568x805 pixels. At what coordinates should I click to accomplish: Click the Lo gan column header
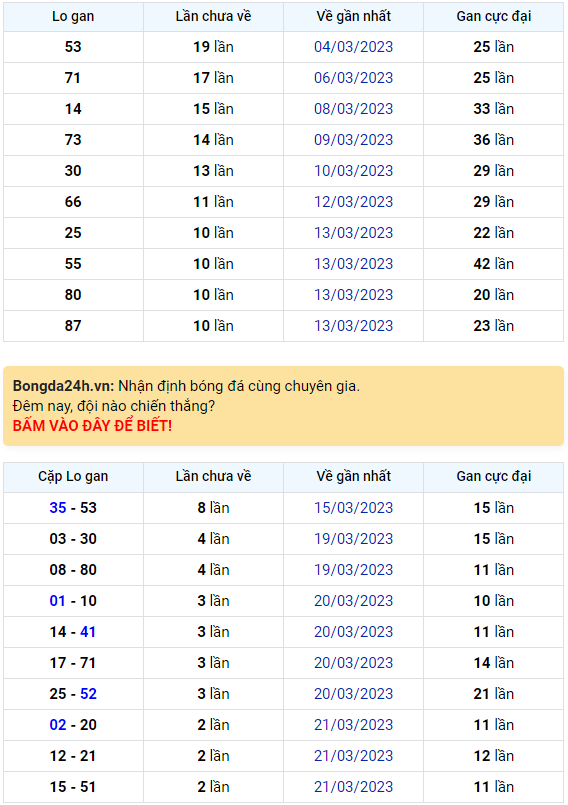(x=73, y=16)
